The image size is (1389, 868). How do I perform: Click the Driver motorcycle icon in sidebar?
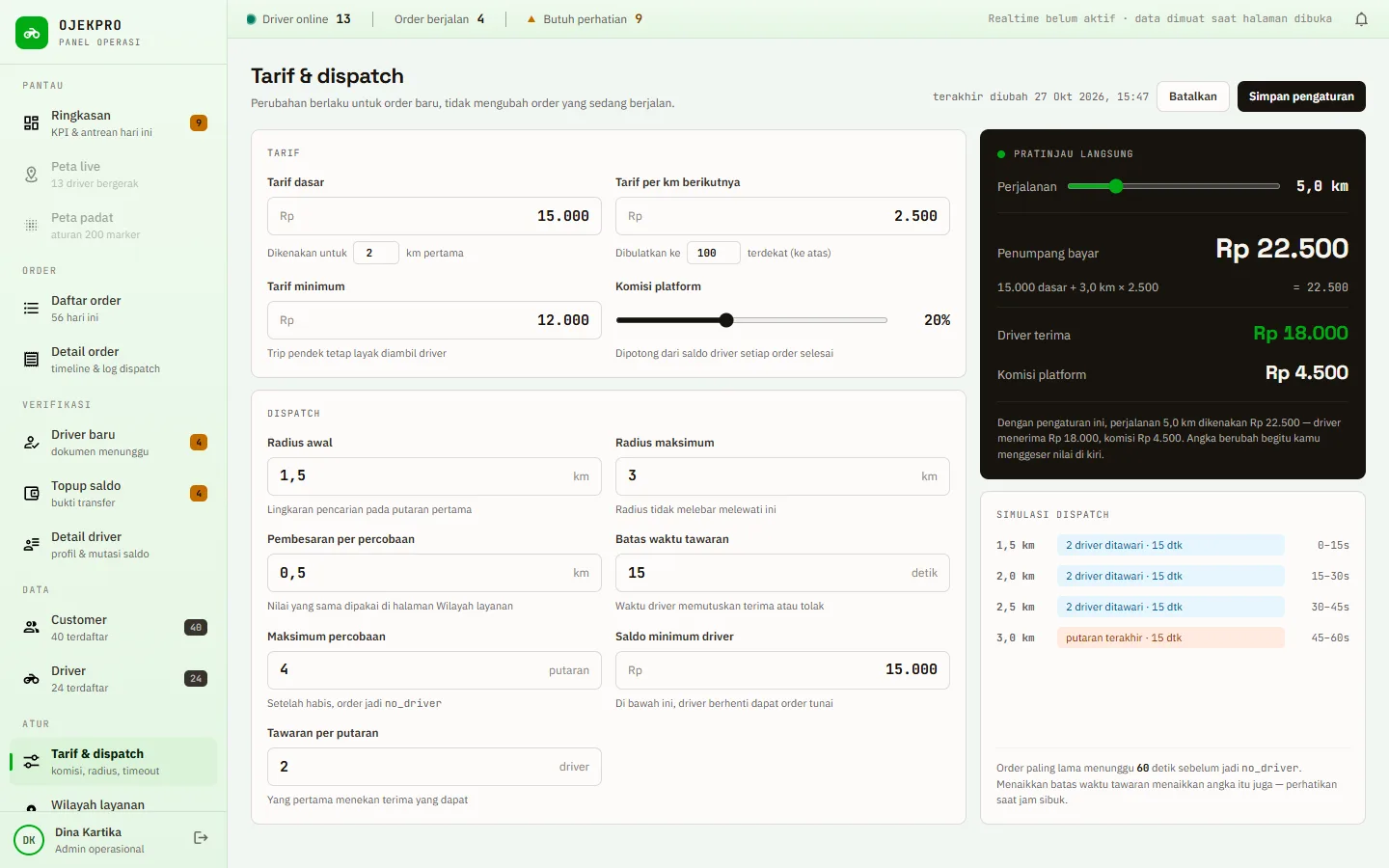[32, 679]
